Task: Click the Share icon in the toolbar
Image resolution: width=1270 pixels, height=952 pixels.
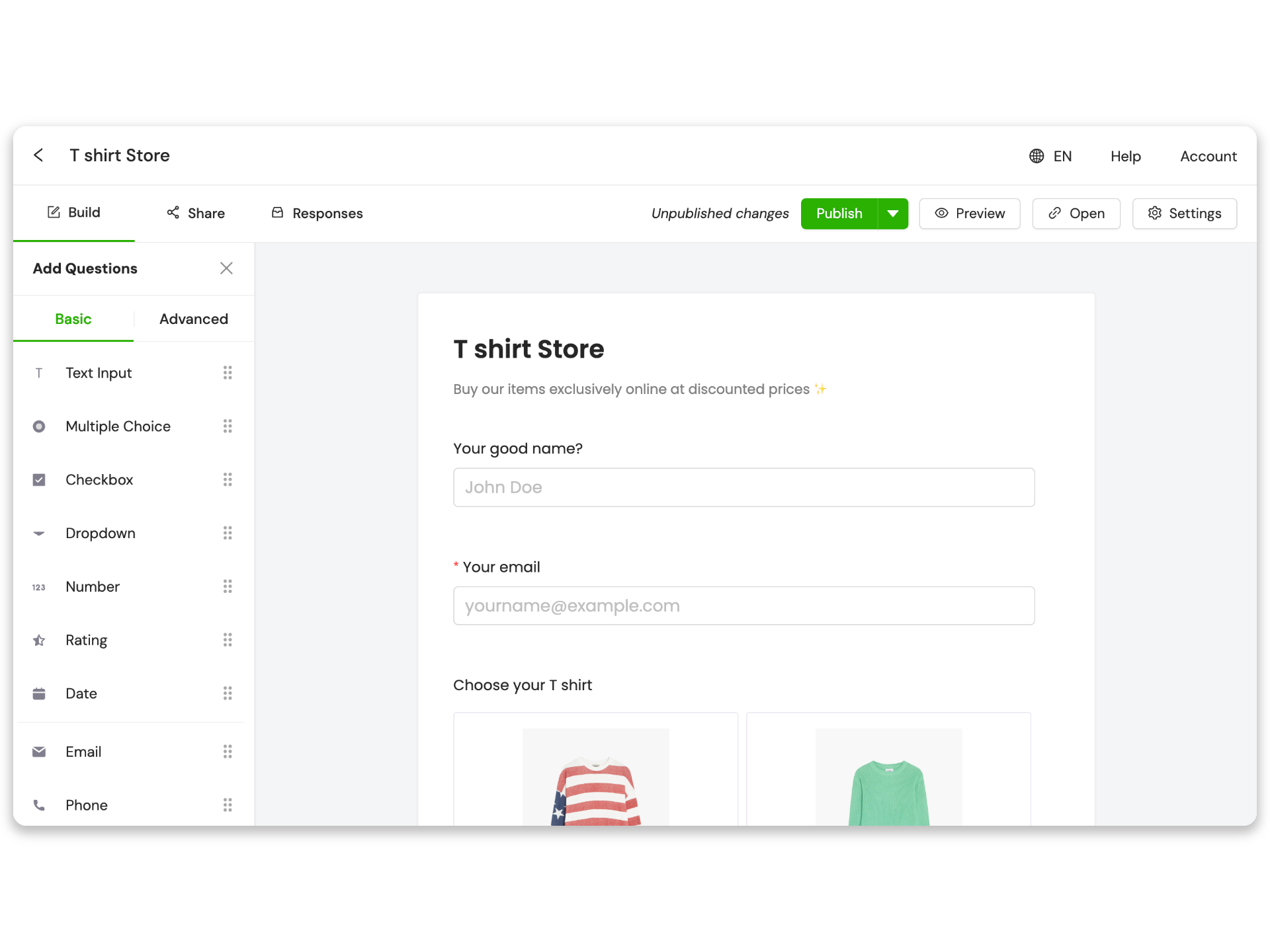Action: point(173,213)
